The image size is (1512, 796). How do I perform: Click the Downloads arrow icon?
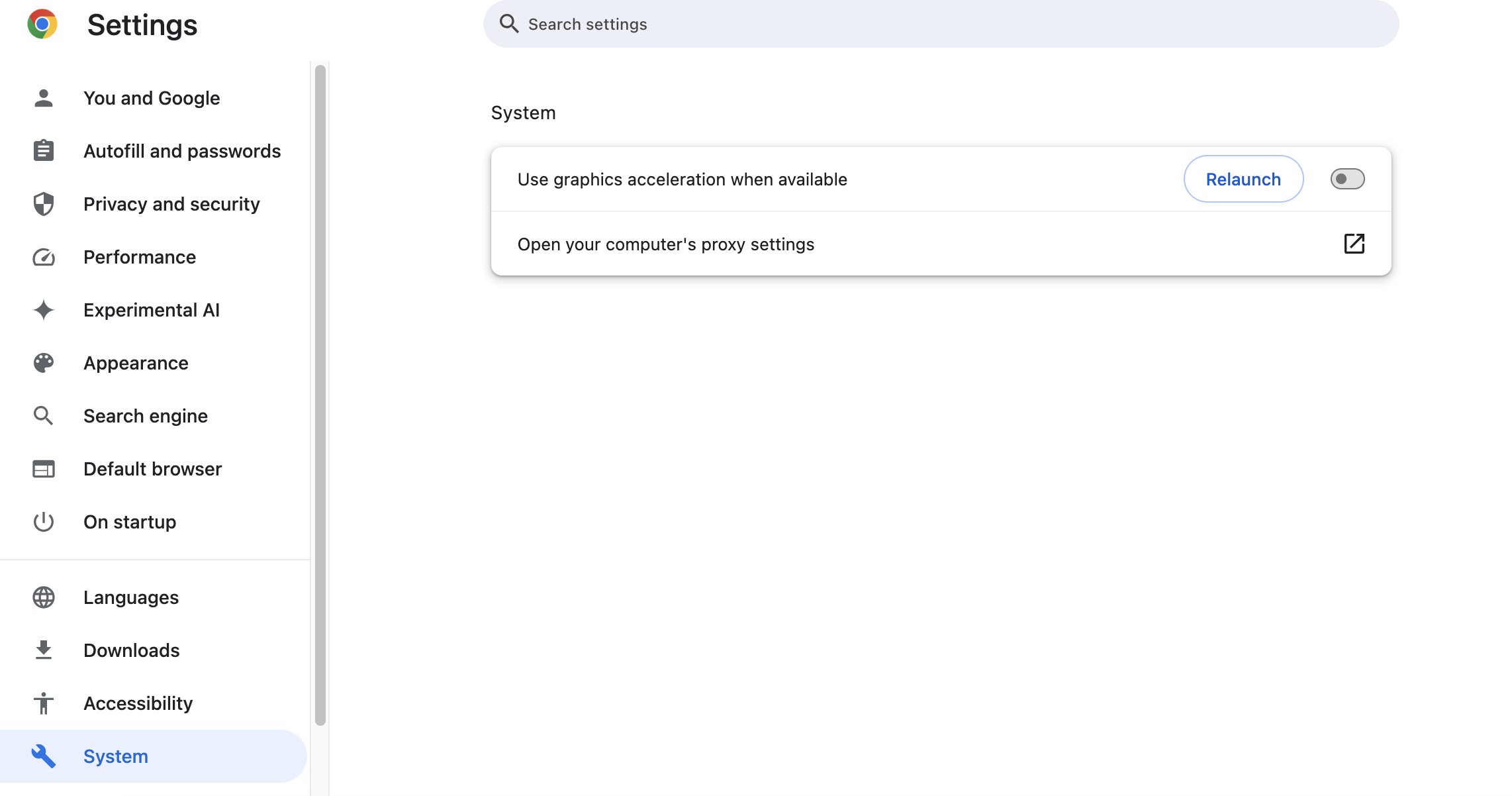click(x=44, y=650)
